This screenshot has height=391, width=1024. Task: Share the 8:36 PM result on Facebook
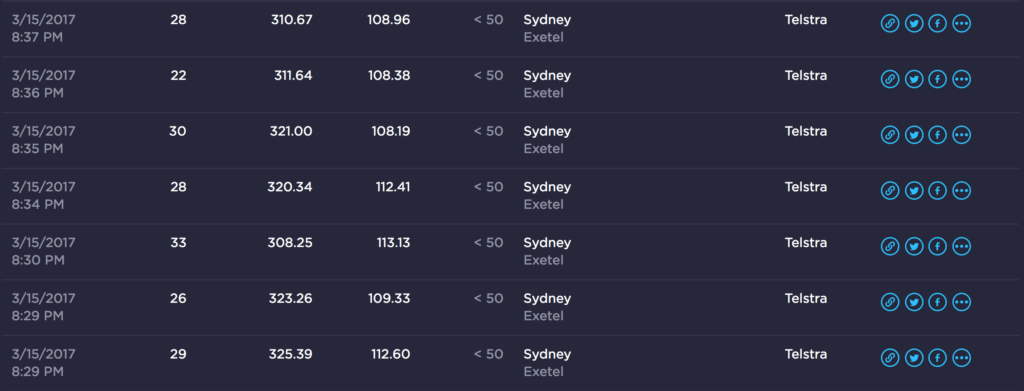[937, 80]
